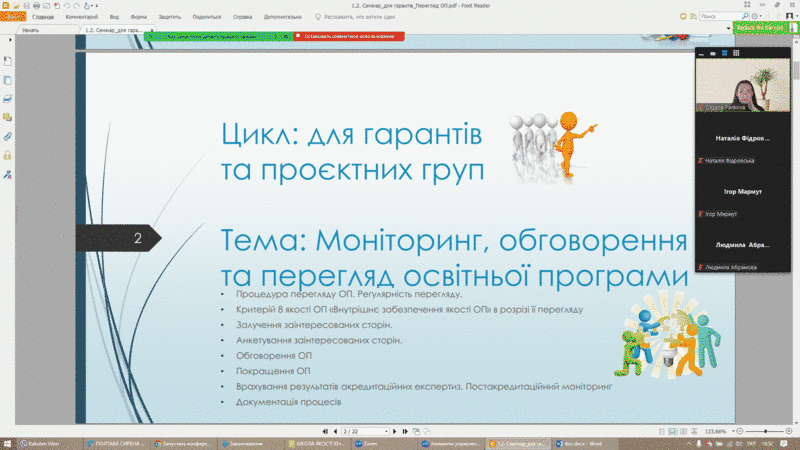Open doc.docx Word window from taskbar
Viewport: 800px width, 450px height.
point(584,444)
